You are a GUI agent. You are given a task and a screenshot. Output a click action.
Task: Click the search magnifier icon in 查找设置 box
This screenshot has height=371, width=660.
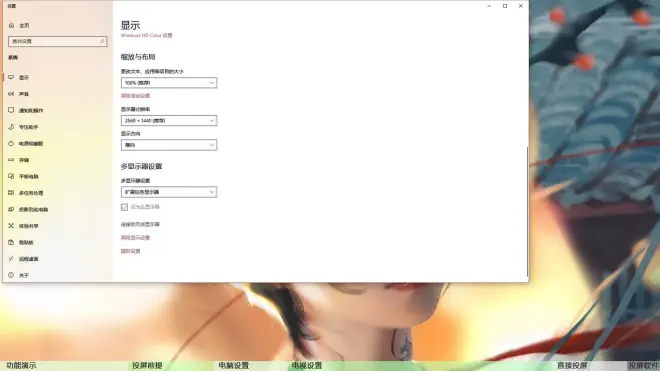101,41
